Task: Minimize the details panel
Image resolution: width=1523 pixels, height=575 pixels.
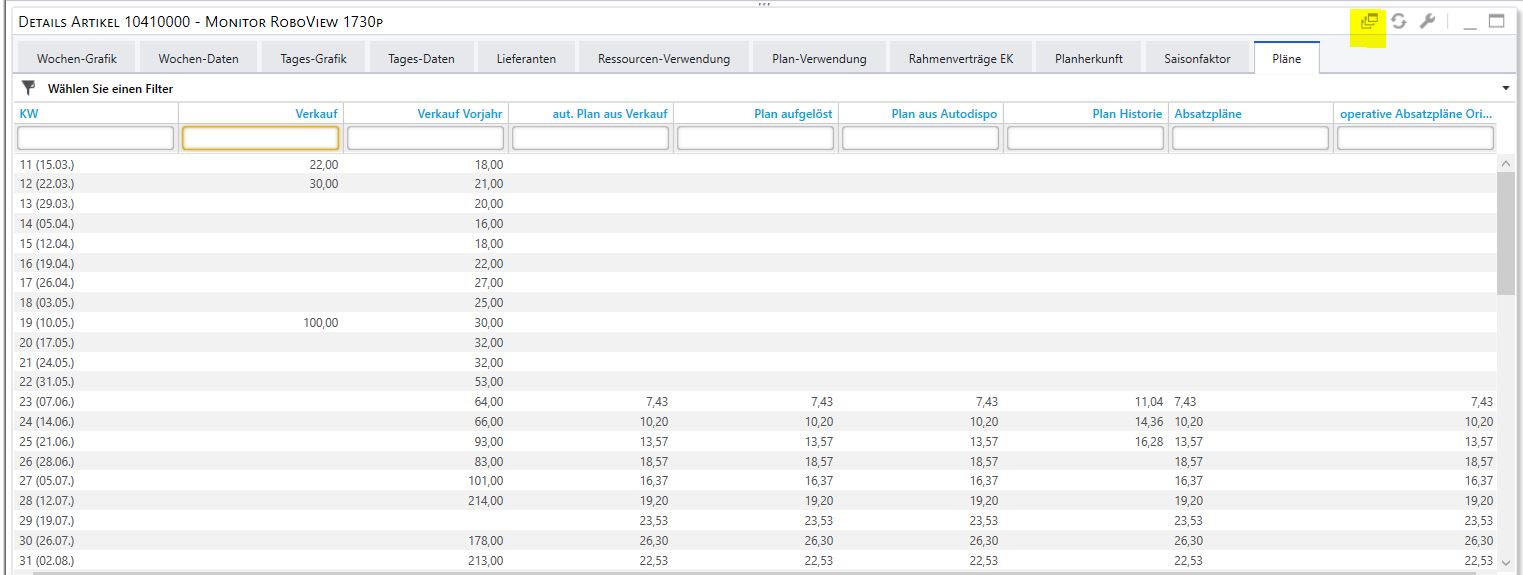Action: [1469, 21]
